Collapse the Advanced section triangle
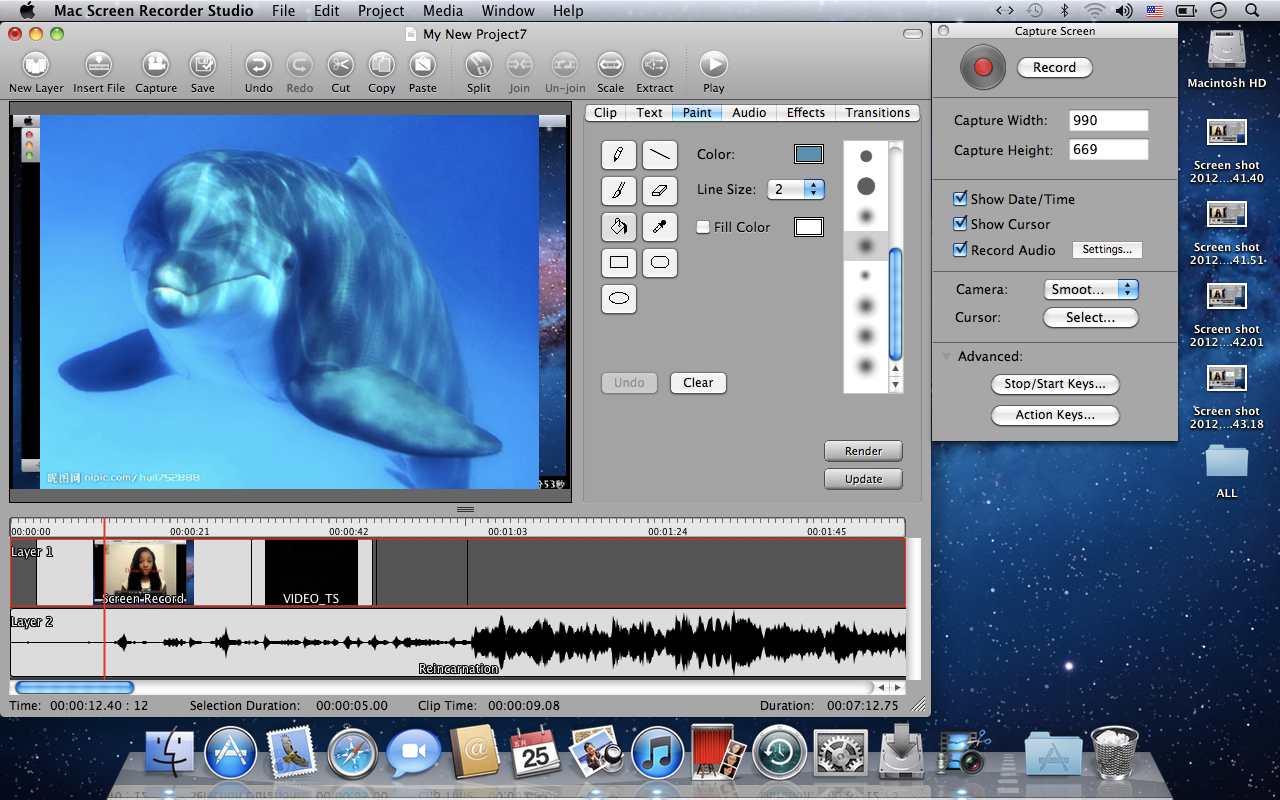 point(945,356)
